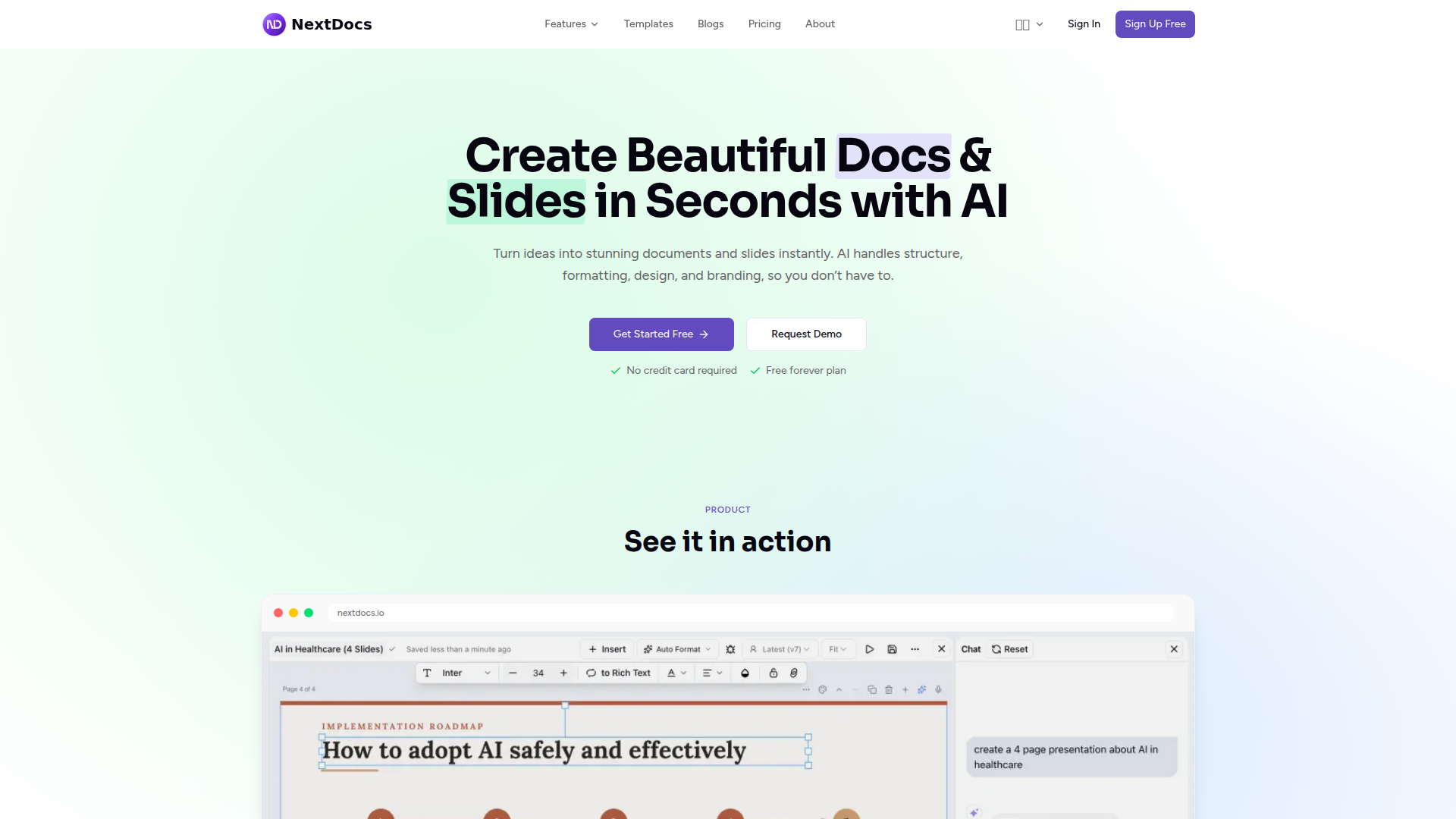Click the duplicate page copy icon
The width and height of the screenshot is (1456, 819).
pyautogui.click(x=872, y=689)
